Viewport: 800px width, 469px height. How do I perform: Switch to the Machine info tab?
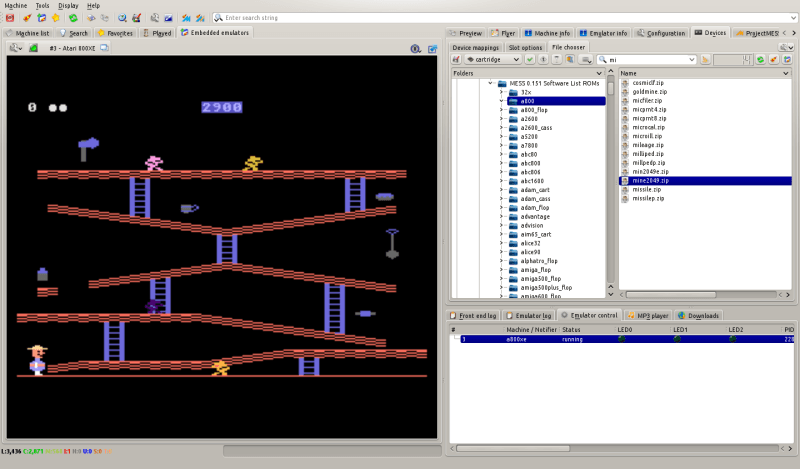coord(547,33)
